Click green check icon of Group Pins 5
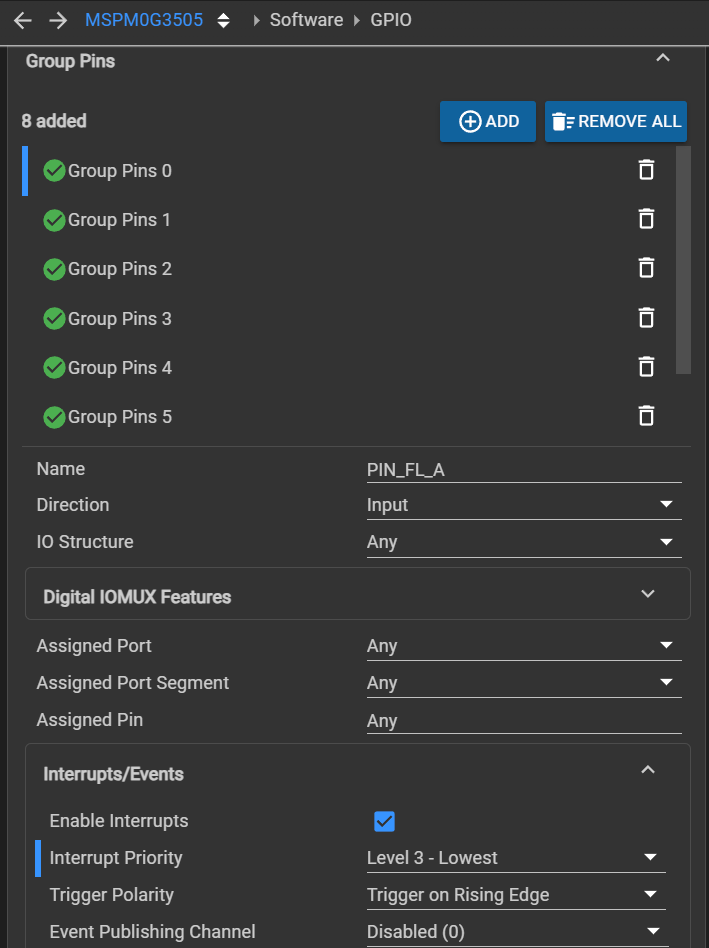 [54, 417]
